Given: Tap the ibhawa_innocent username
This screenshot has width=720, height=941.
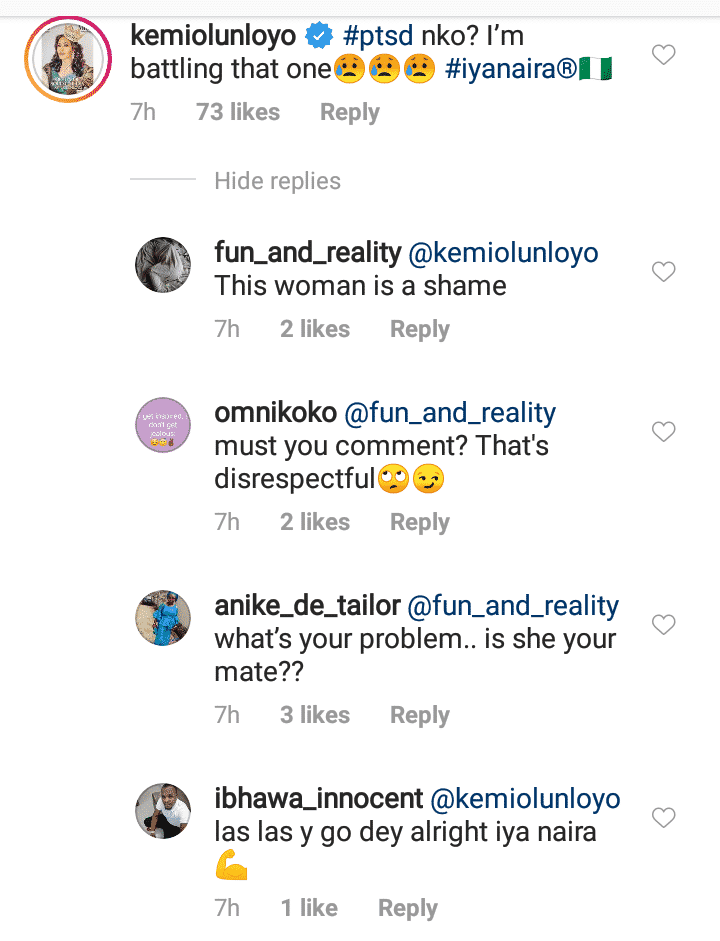Looking at the screenshot, I should [x=318, y=799].
